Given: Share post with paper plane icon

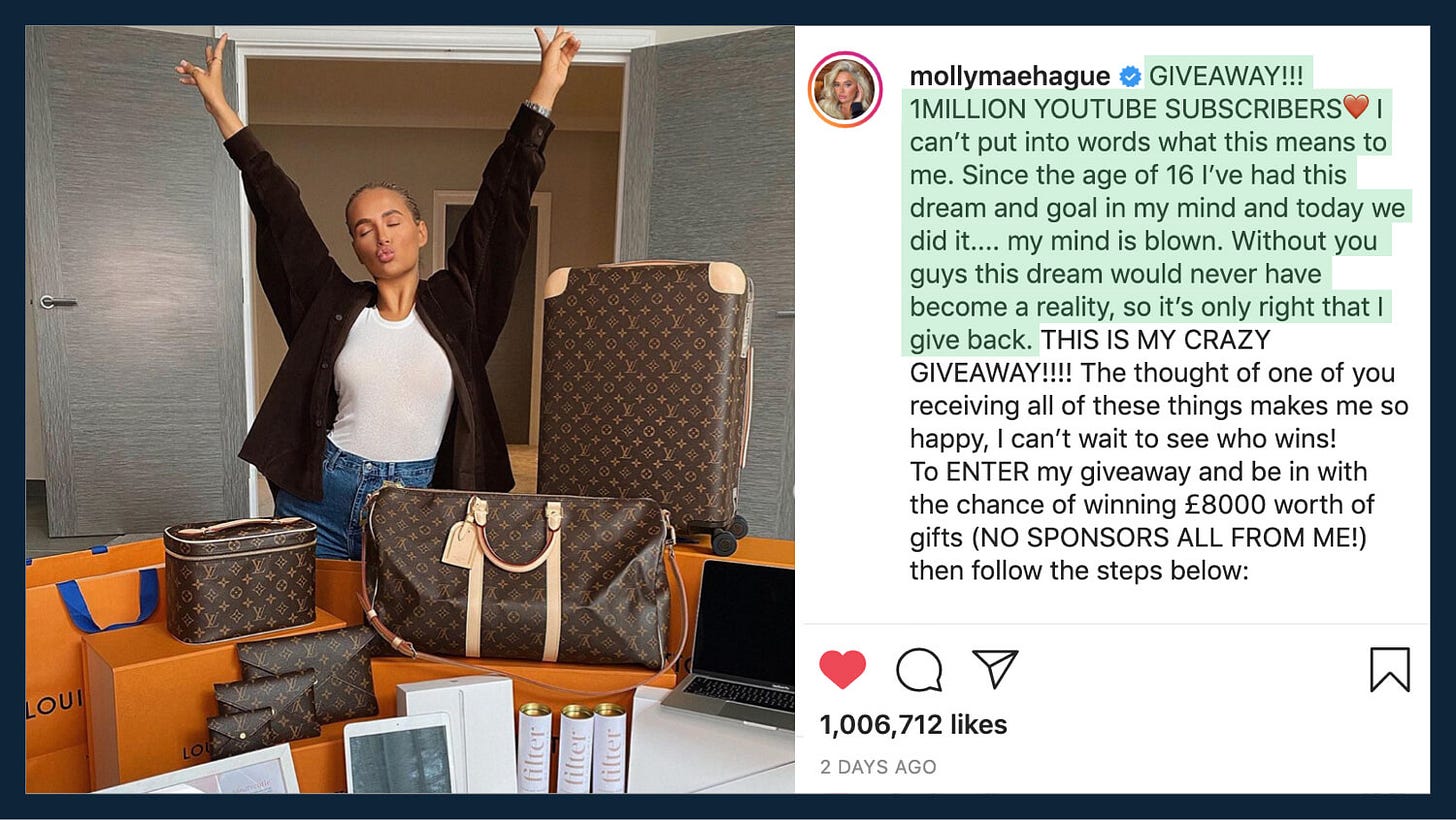Looking at the screenshot, I should point(995,668).
